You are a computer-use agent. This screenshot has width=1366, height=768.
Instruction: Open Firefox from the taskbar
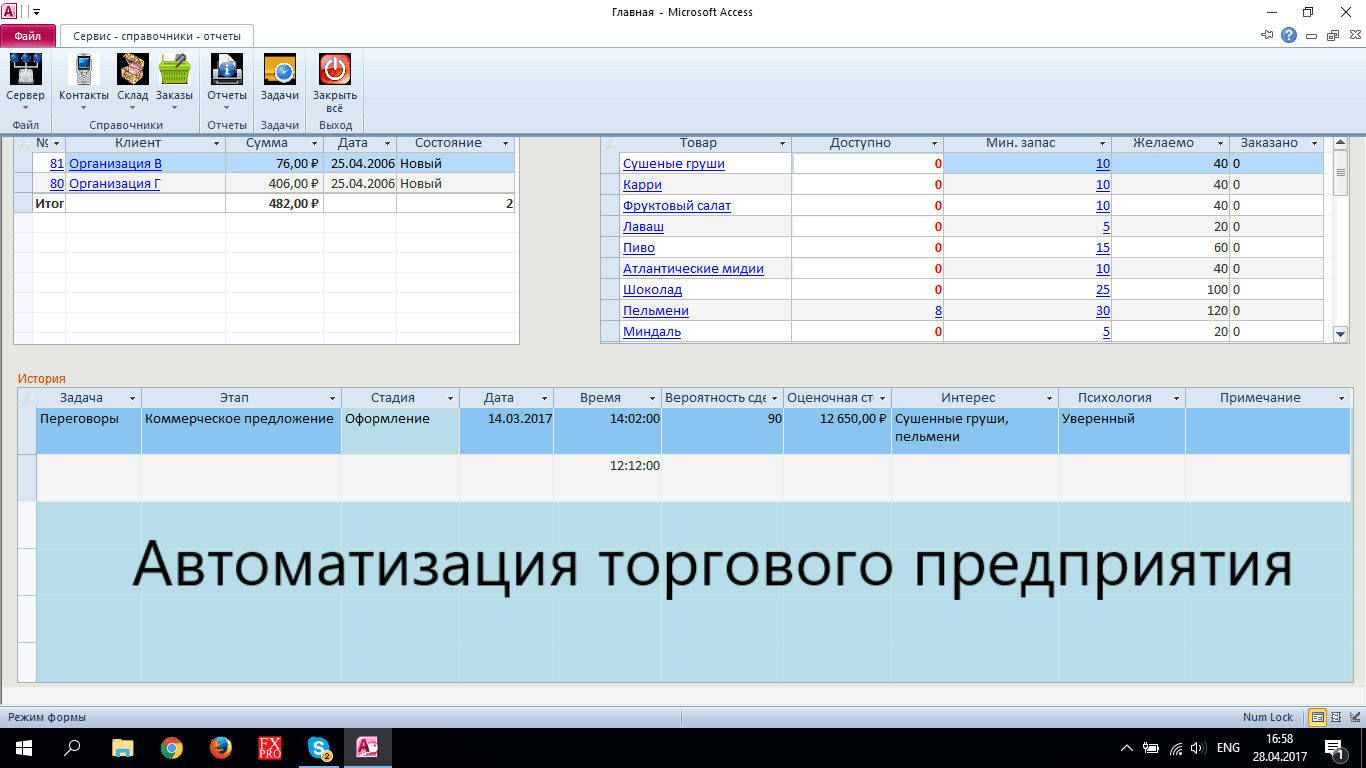pyautogui.click(x=221, y=747)
